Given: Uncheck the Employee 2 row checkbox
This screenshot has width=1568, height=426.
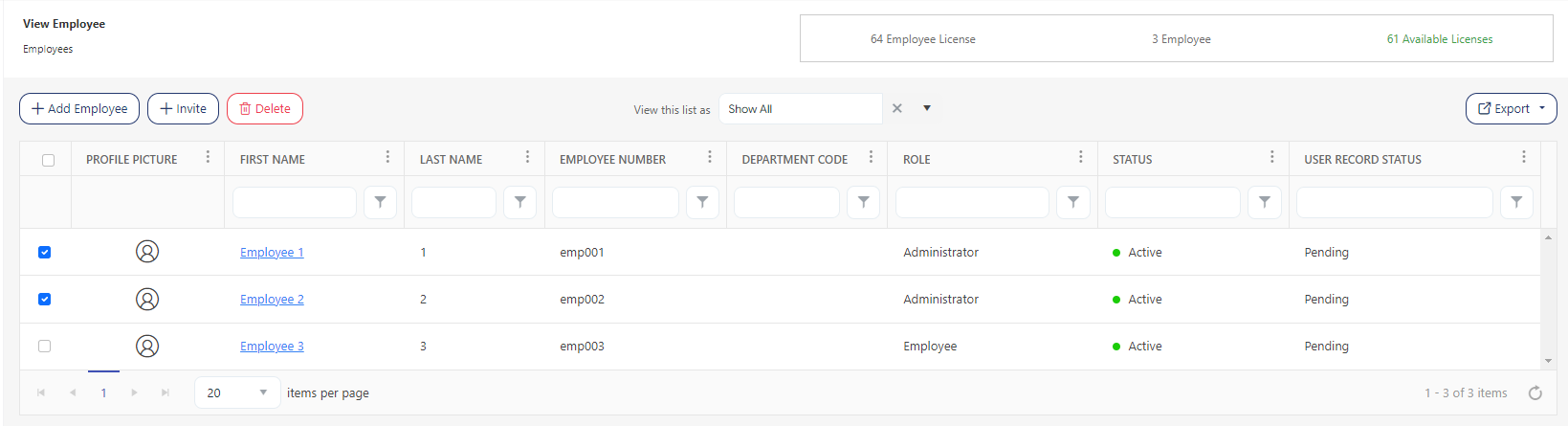Looking at the screenshot, I should [45, 300].
